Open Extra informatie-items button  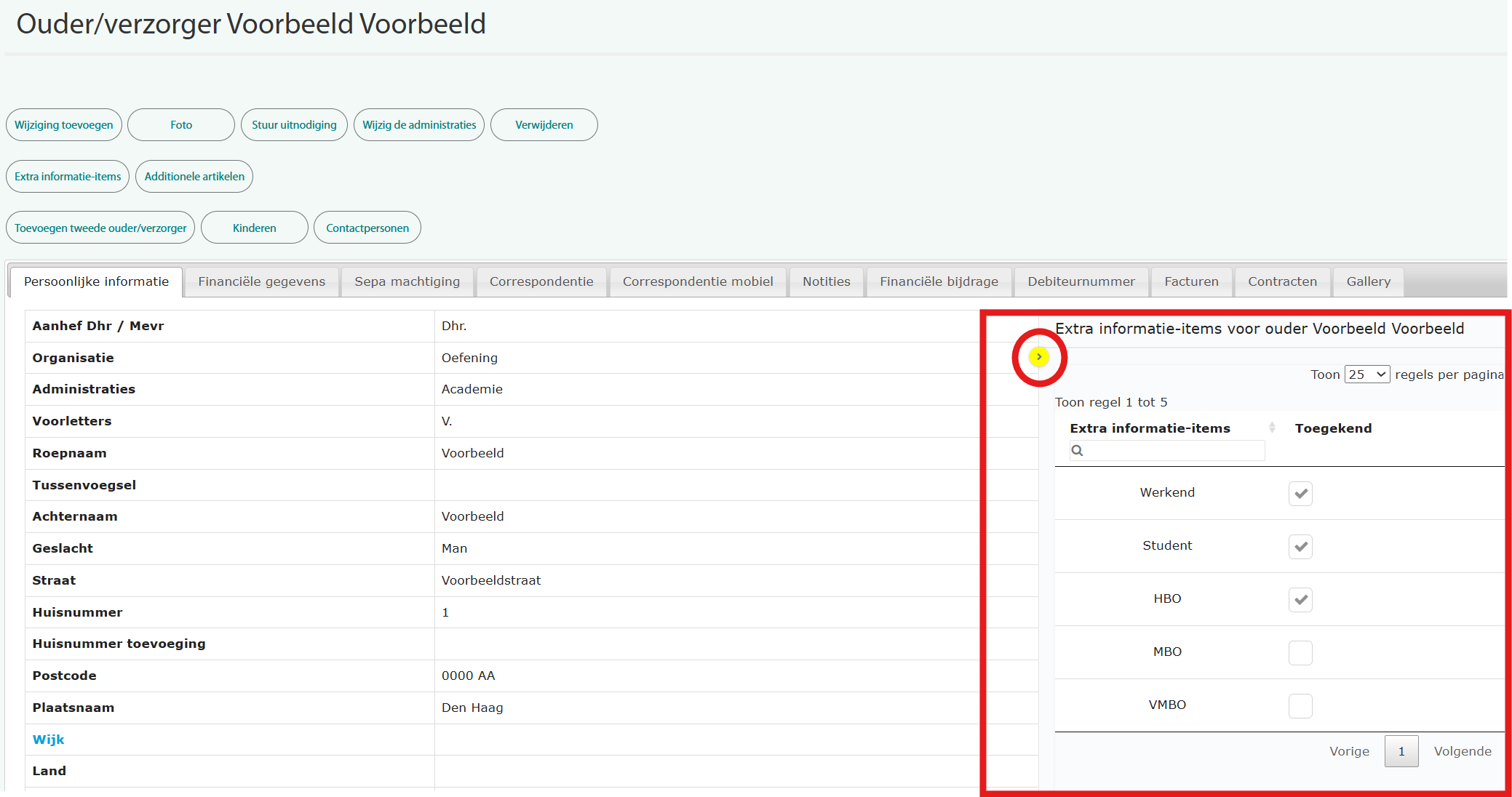(68, 177)
